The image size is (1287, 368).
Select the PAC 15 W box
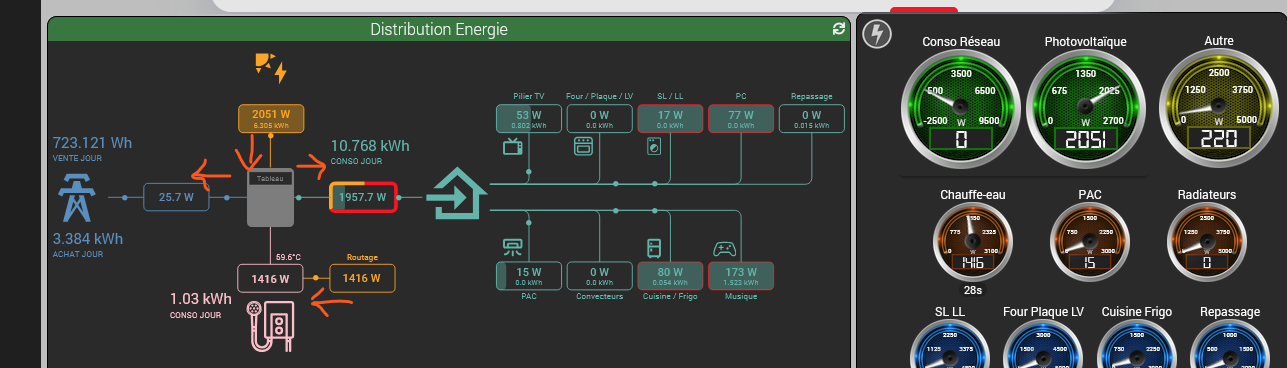pyautogui.click(x=529, y=275)
